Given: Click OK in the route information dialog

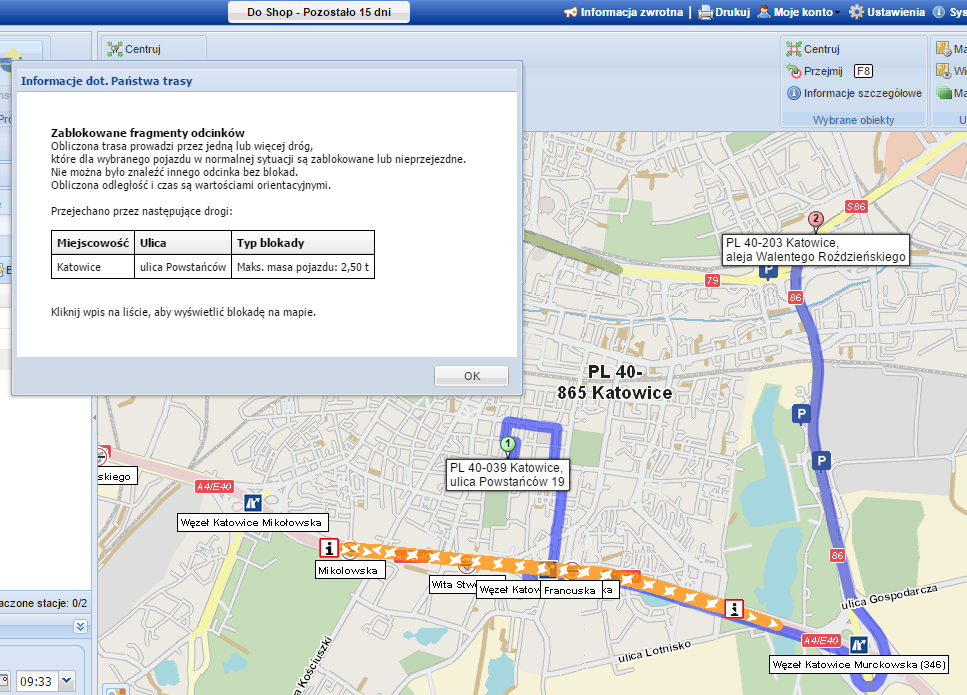Looking at the screenshot, I should [472, 376].
